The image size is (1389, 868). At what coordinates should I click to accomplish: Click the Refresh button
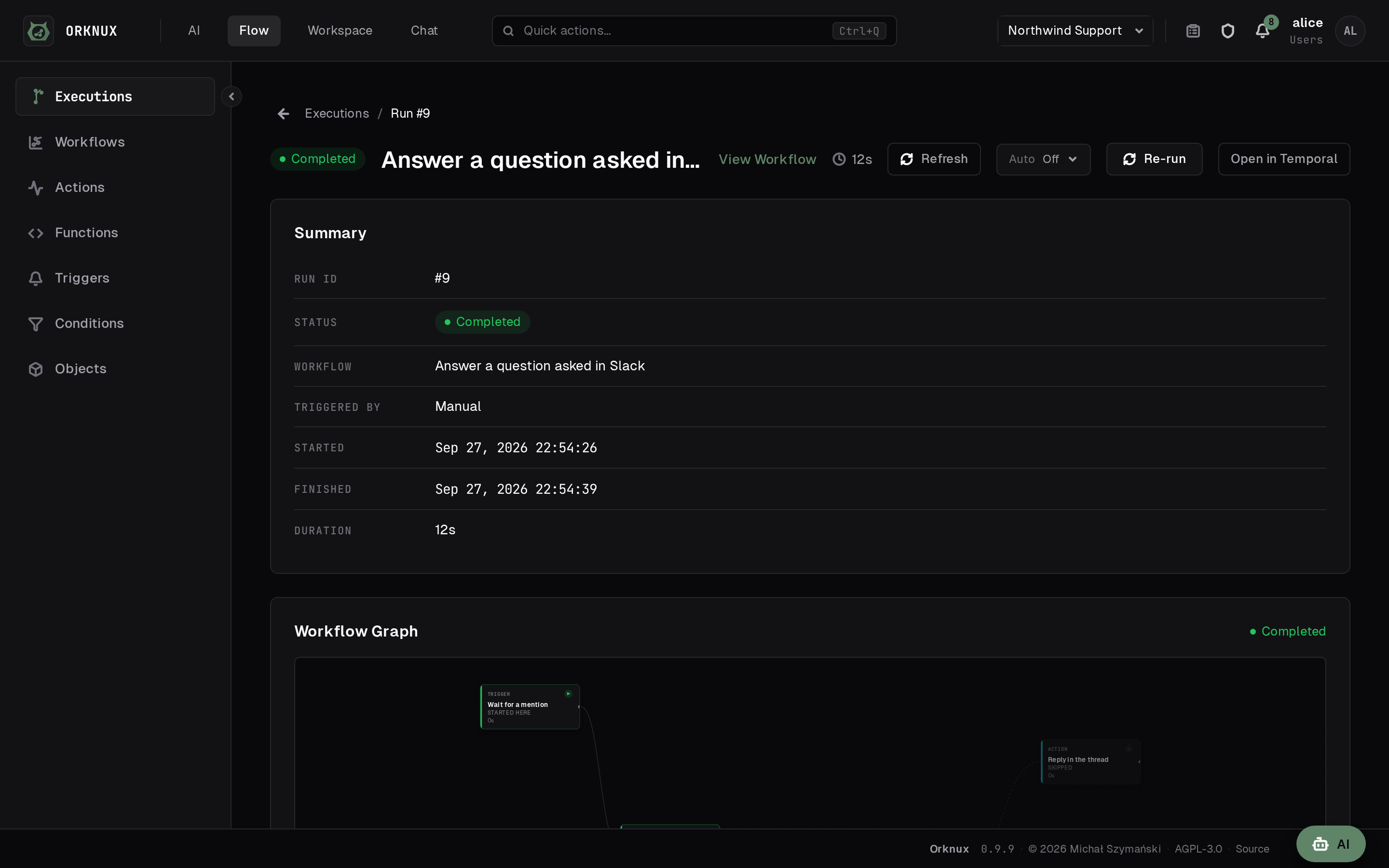click(x=934, y=159)
